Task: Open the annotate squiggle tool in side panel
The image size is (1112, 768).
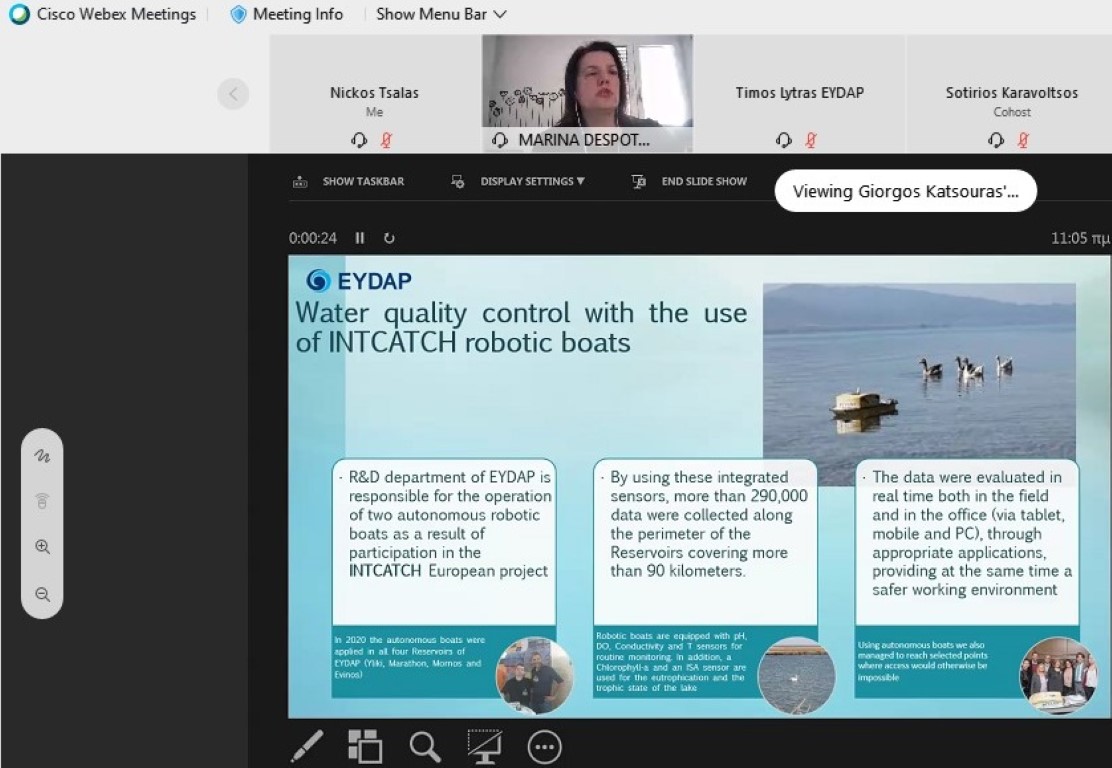Action: click(x=42, y=455)
